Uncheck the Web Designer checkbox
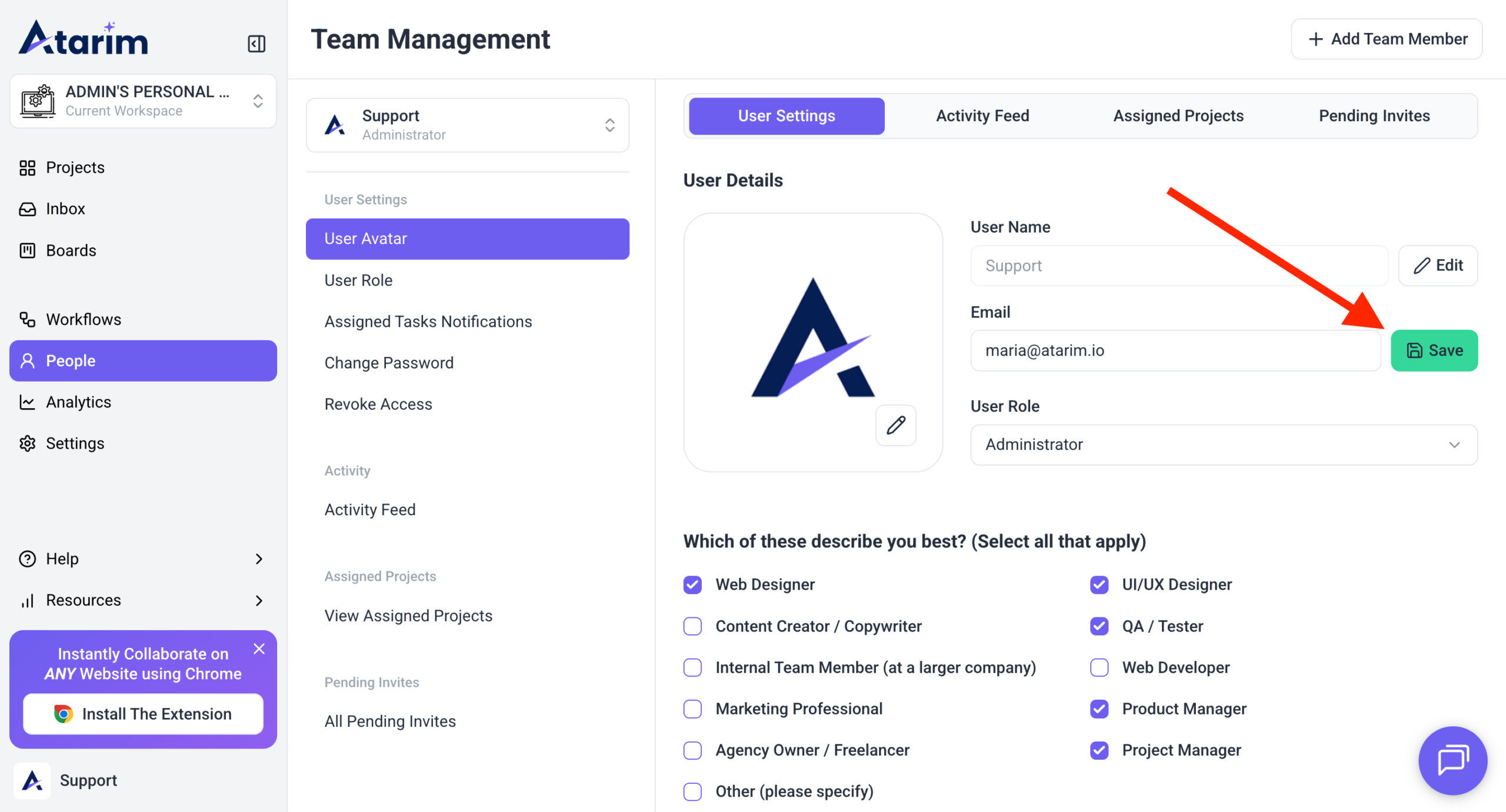Image resolution: width=1506 pixels, height=812 pixels. point(692,584)
